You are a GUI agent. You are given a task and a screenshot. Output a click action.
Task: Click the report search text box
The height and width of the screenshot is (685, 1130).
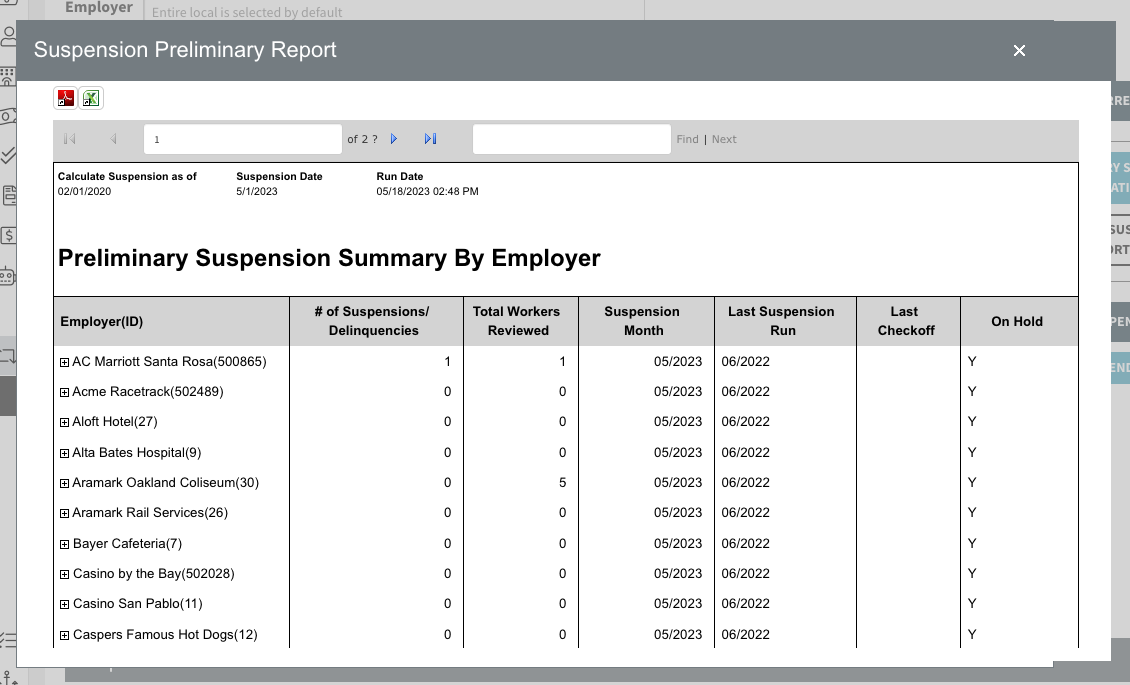pyautogui.click(x=571, y=139)
